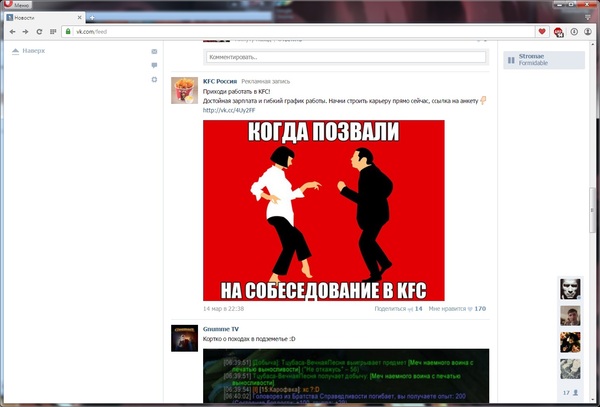Open second friend avatar in chat sidebar
The height and width of the screenshot is (407, 600).
pyautogui.click(x=570, y=316)
